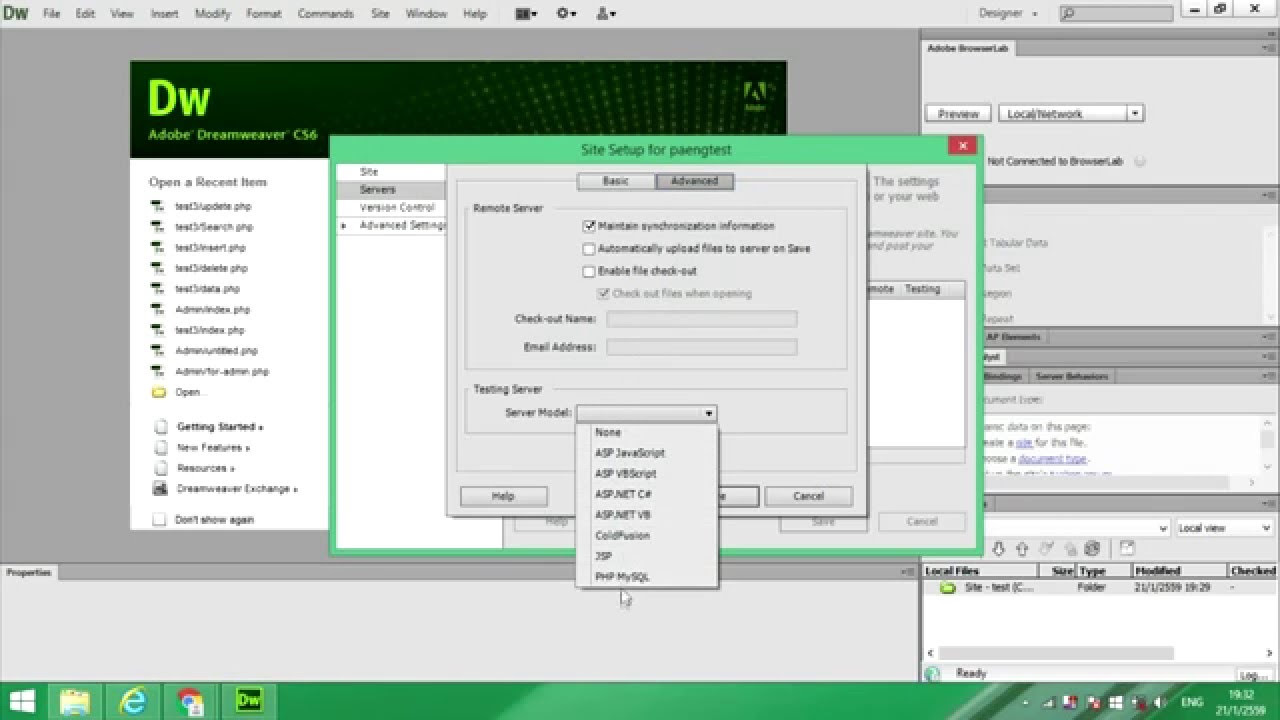Open File Explorer from the taskbar

pyautogui.click(x=75, y=701)
